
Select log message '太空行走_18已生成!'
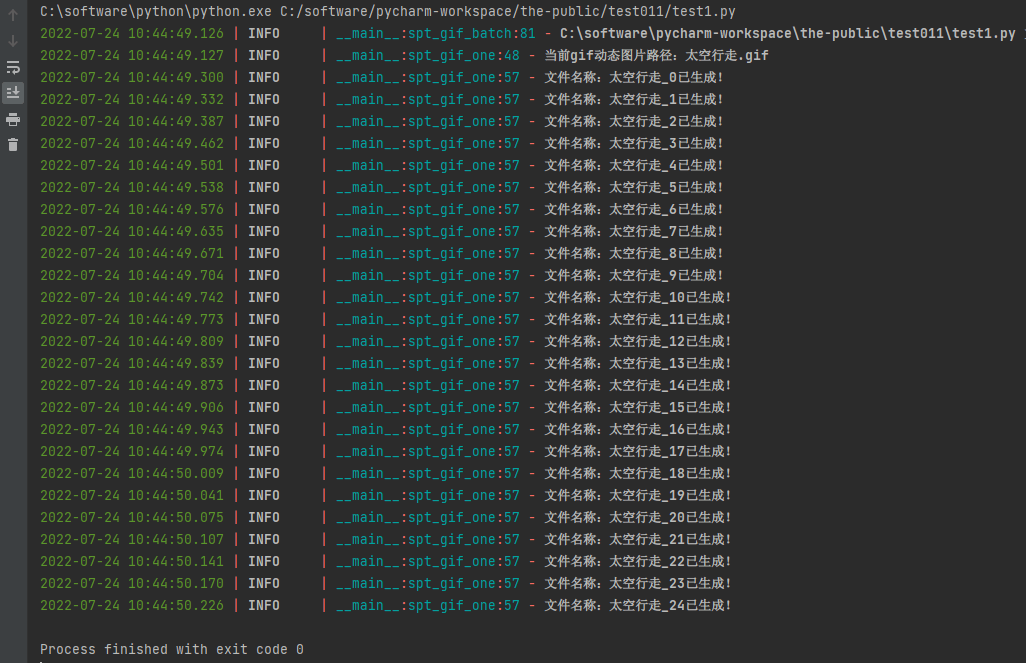(x=670, y=473)
